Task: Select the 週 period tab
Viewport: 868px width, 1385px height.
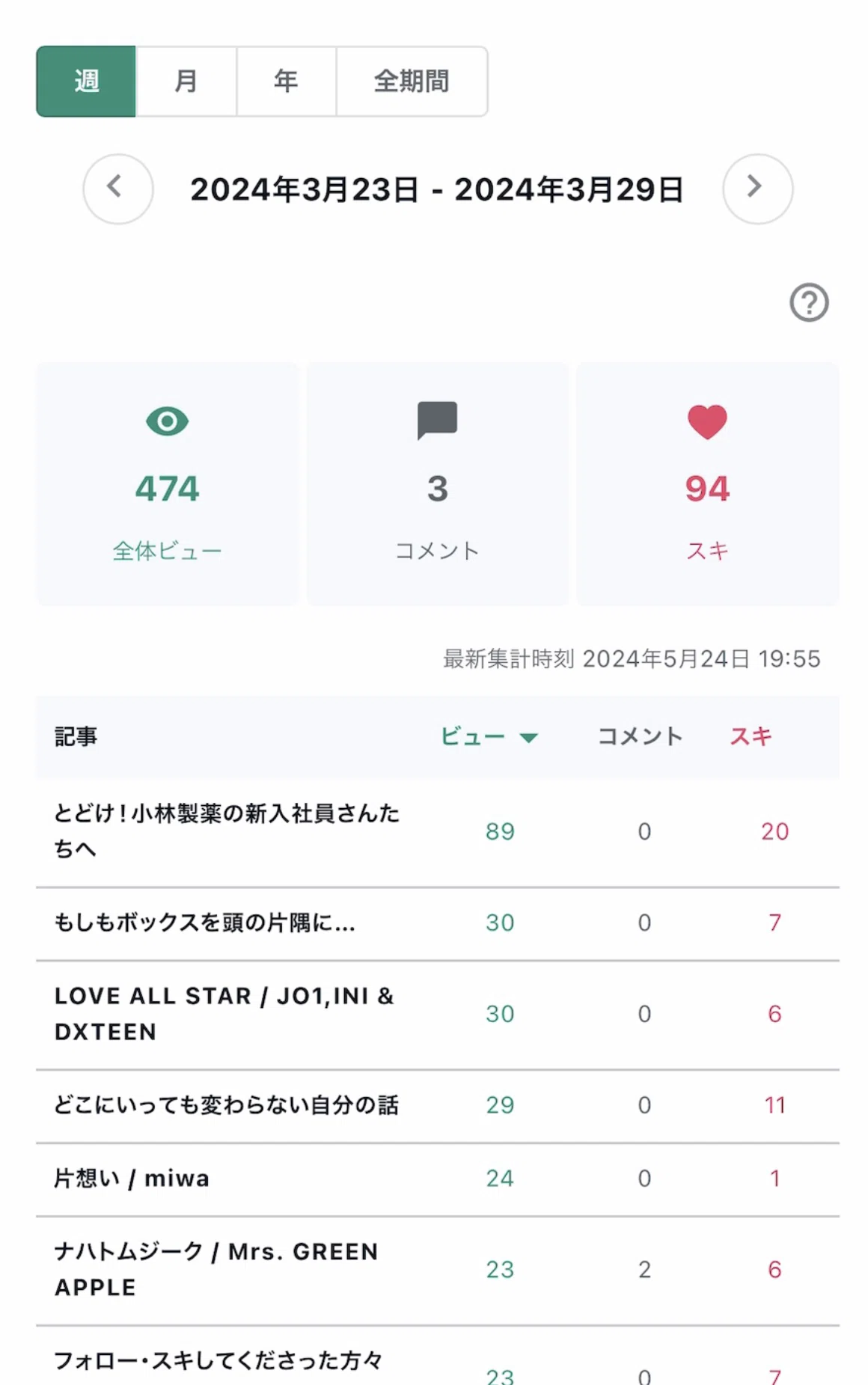Action: pyautogui.click(x=86, y=82)
